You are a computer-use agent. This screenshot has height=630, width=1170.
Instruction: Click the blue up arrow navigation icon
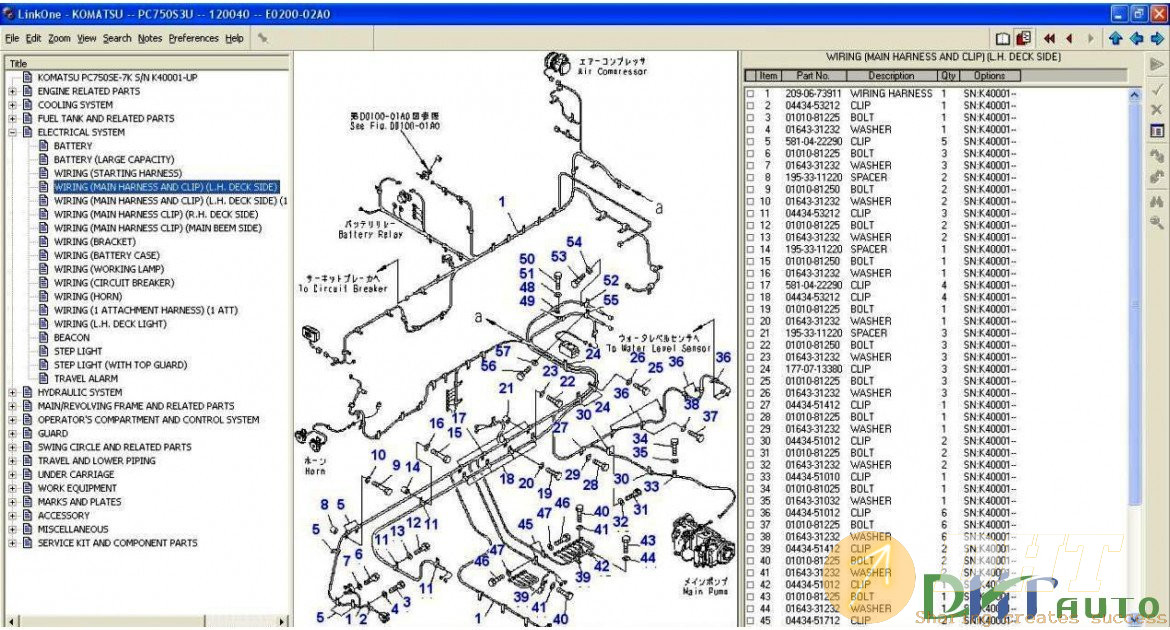1115,39
